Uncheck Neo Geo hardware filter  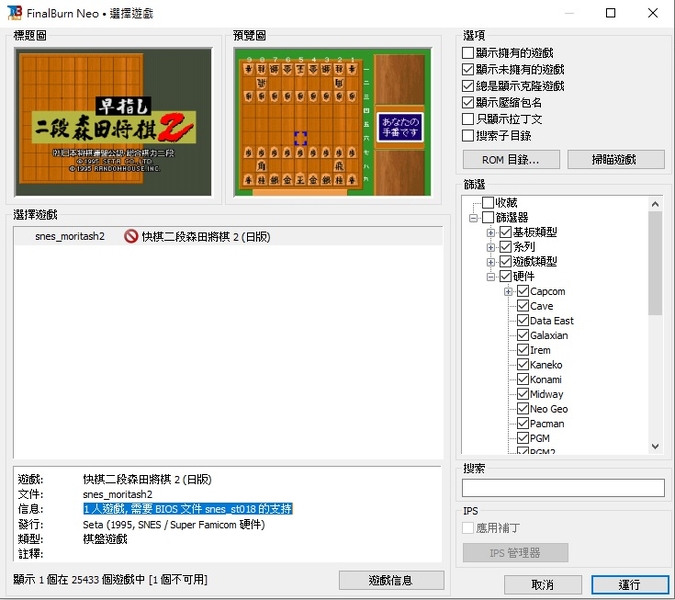click(x=523, y=408)
